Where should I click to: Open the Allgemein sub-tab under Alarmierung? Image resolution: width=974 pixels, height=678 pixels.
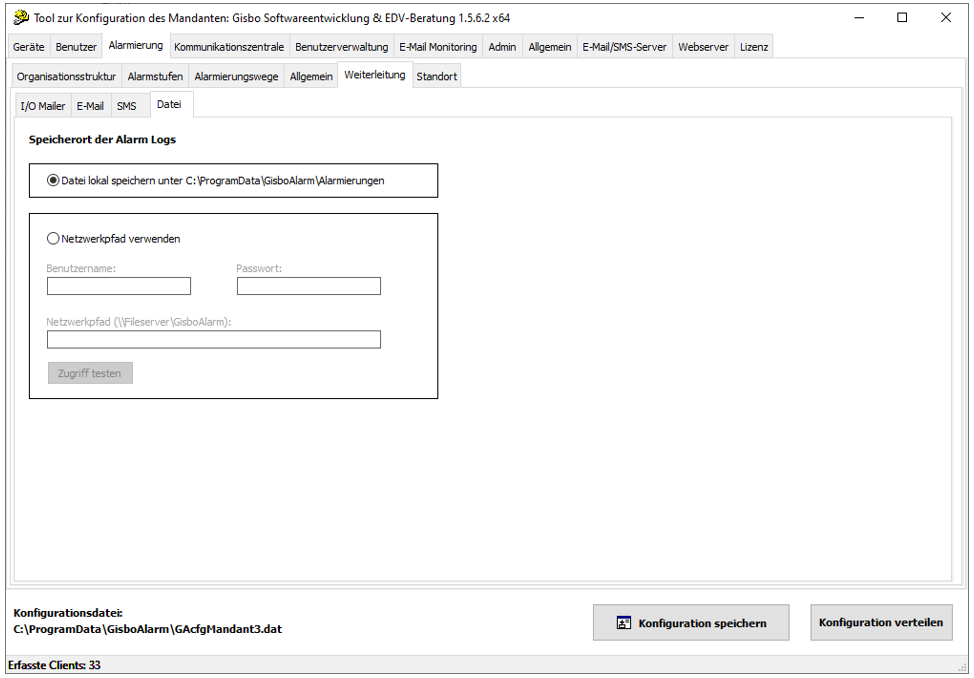pyautogui.click(x=311, y=76)
